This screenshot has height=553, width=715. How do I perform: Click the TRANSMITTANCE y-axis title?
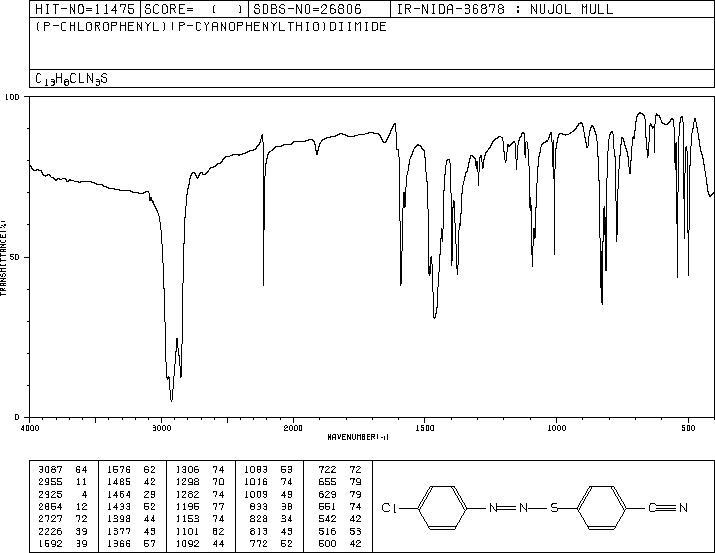5,256
